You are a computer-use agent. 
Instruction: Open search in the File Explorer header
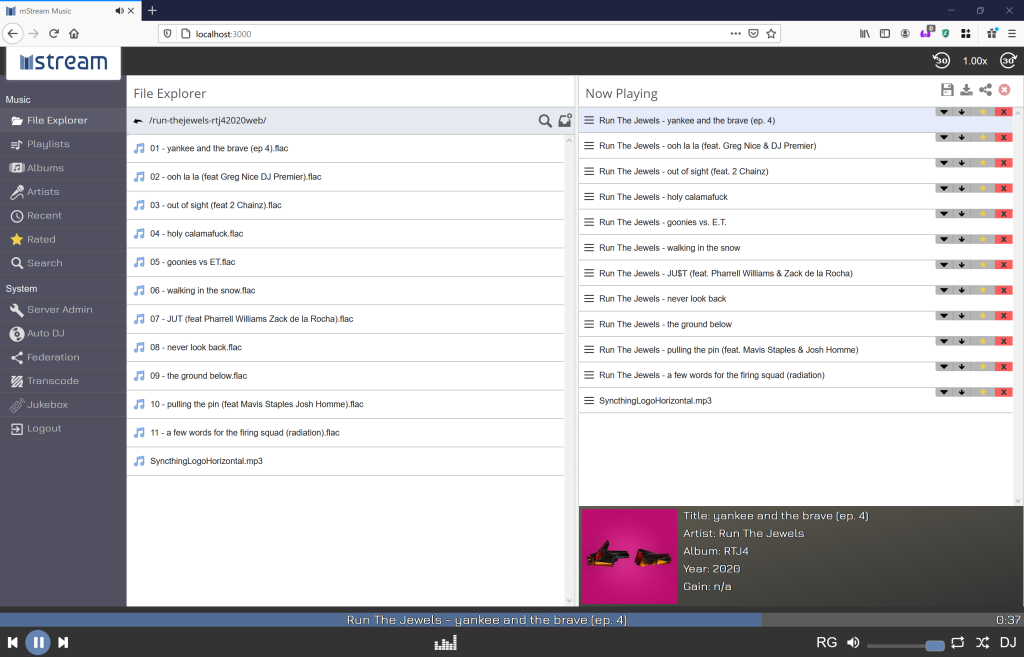click(545, 121)
